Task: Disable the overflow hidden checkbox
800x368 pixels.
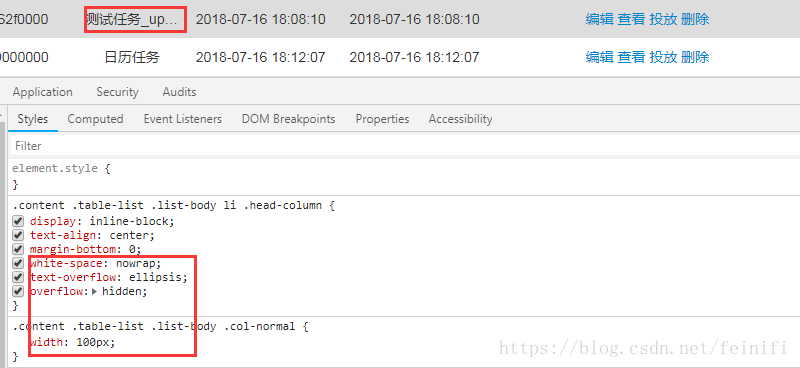Action: click(x=18, y=291)
